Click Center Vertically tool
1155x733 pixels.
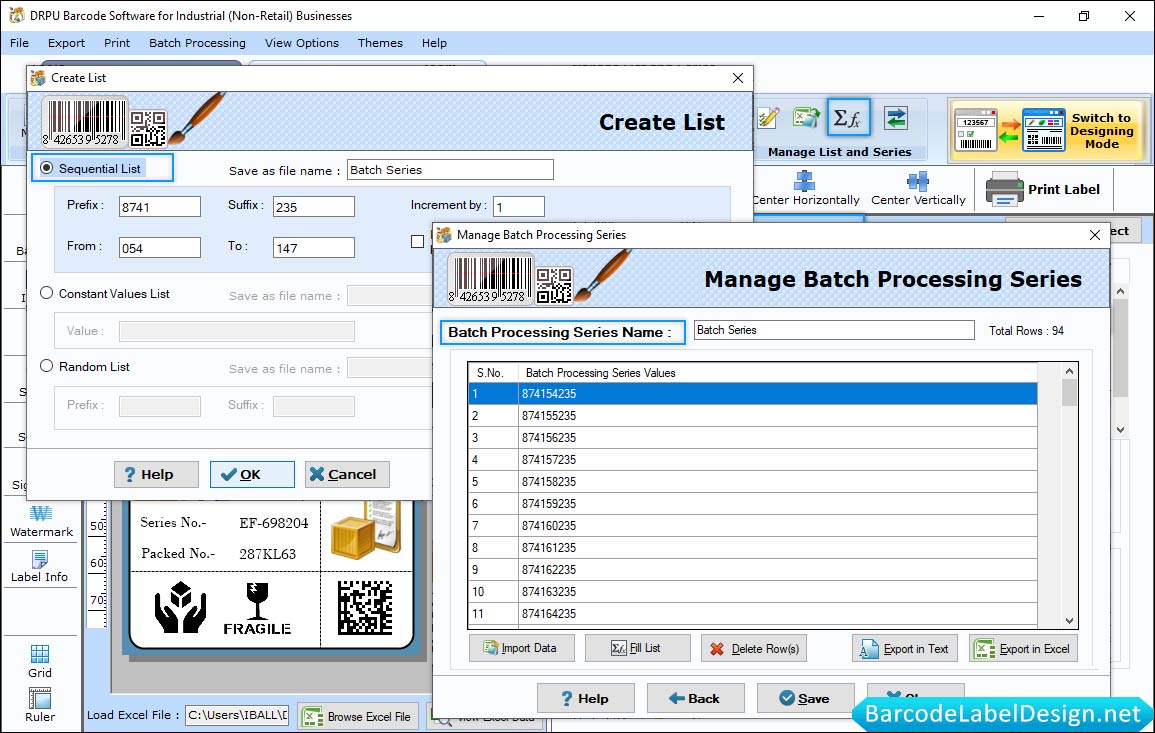(x=918, y=189)
